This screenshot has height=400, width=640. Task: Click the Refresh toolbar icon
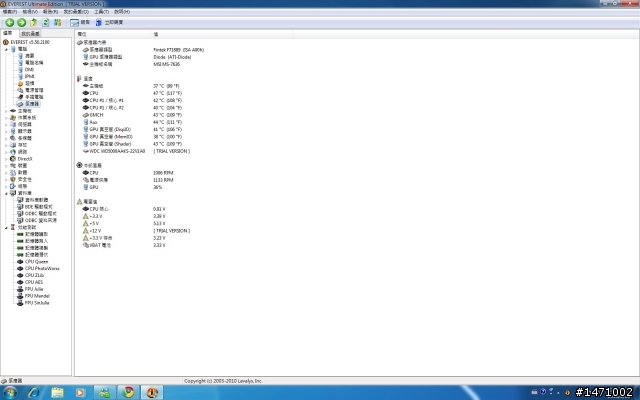(46, 22)
